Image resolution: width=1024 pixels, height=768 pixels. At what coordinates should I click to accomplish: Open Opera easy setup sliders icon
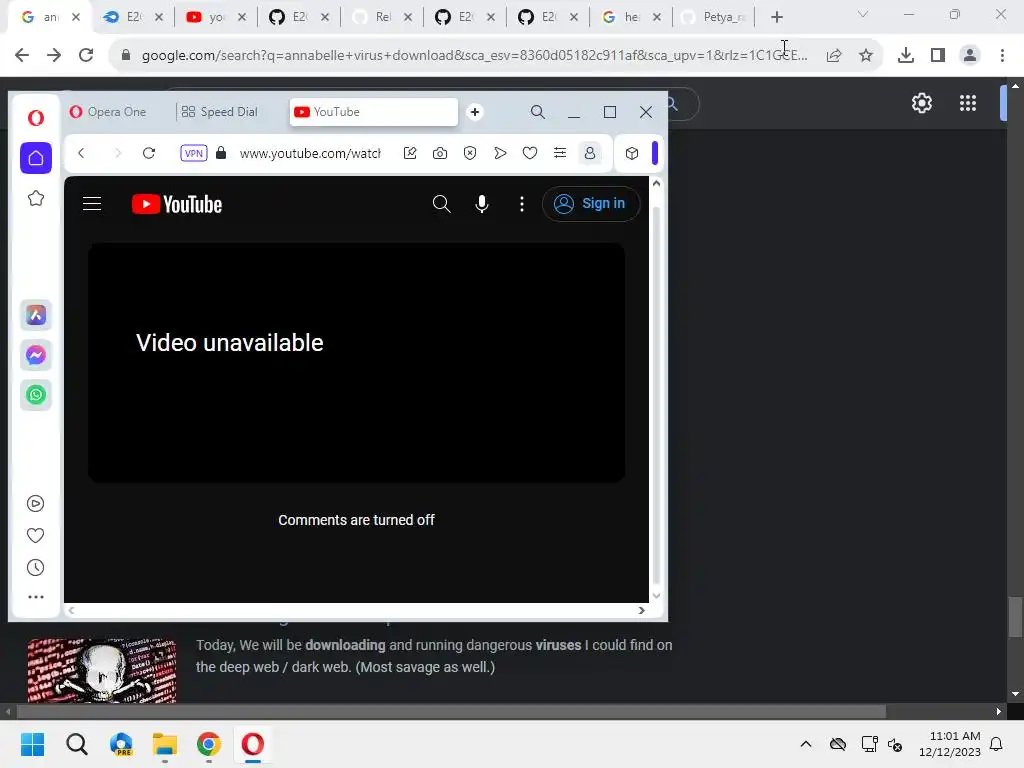560,153
